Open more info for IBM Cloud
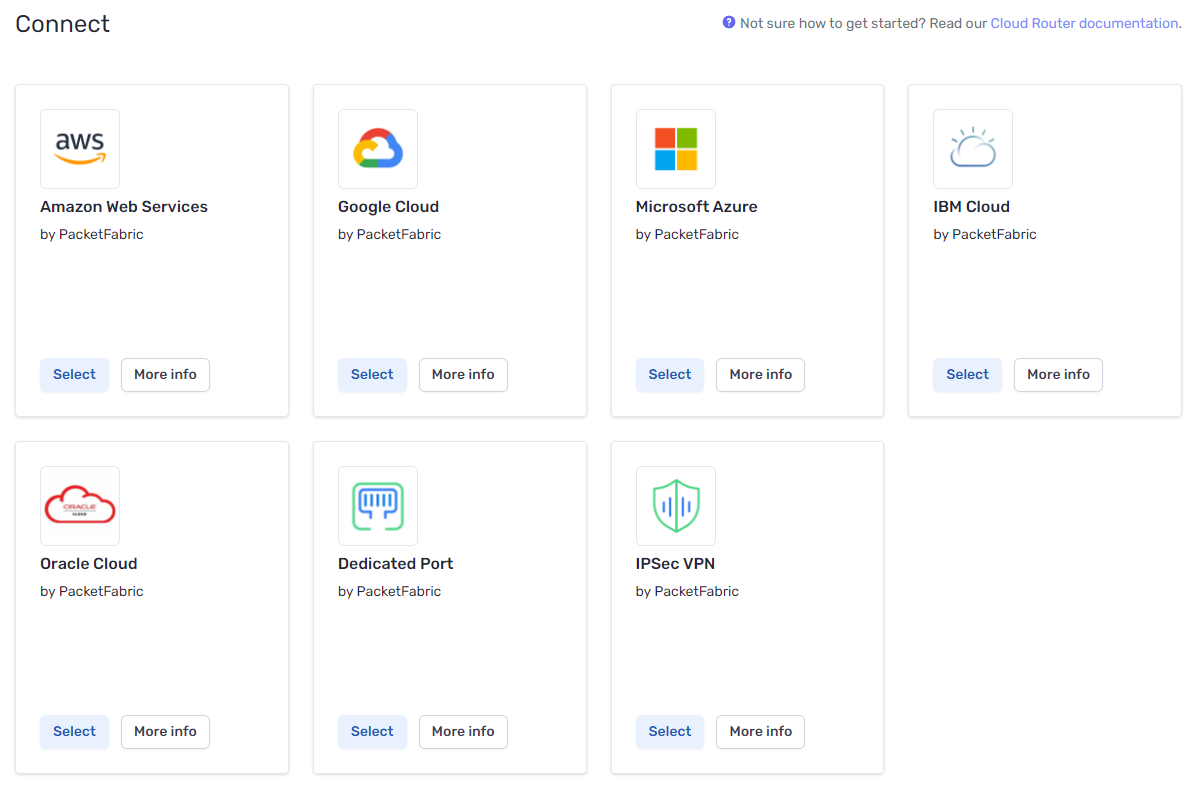Viewport: 1194px width, 790px height. point(1058,375)
